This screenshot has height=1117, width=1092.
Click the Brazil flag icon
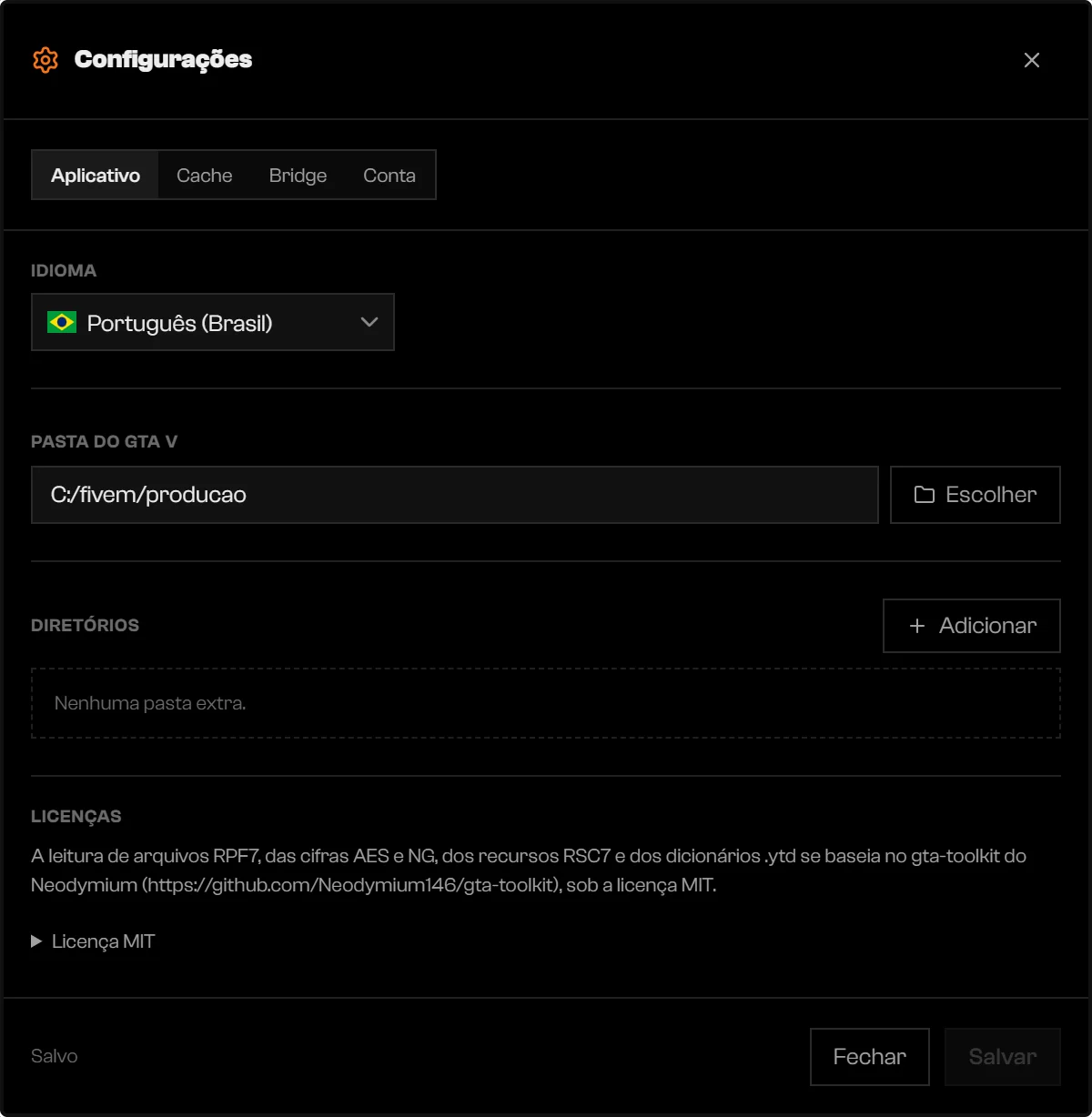tap(62, 322)
